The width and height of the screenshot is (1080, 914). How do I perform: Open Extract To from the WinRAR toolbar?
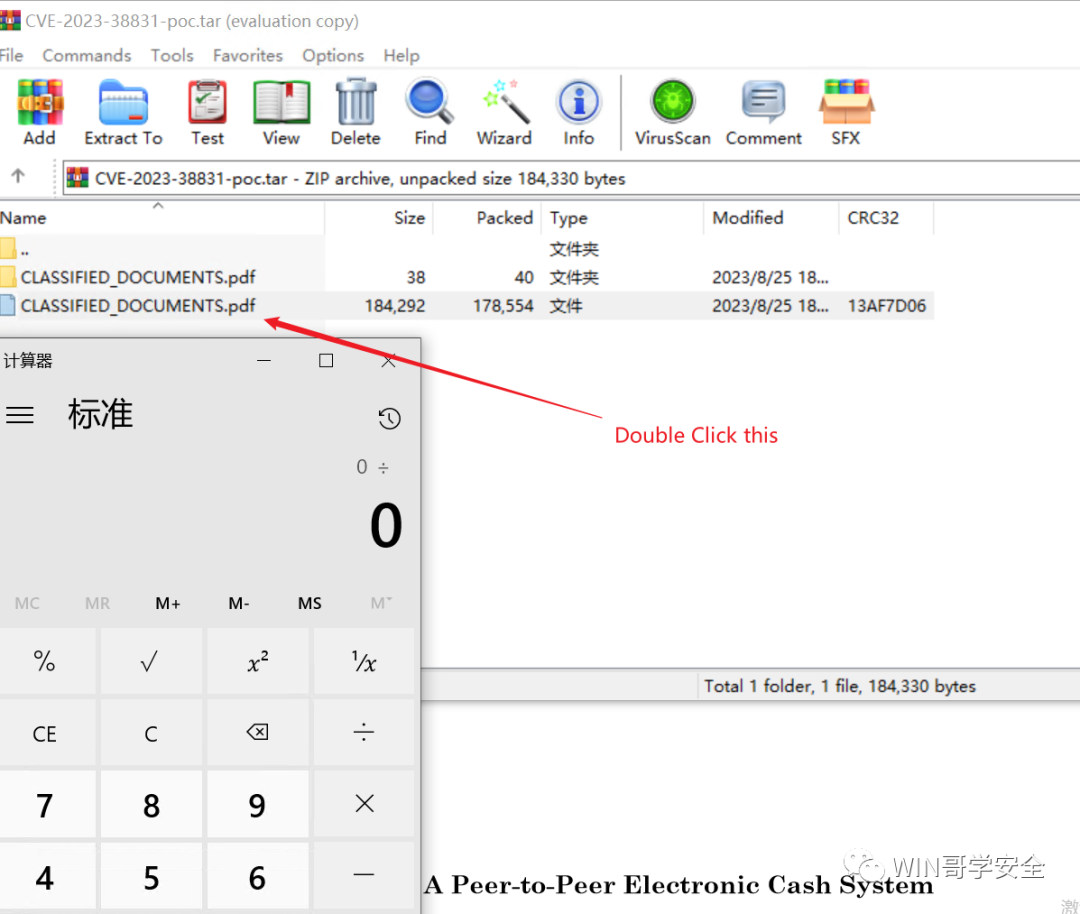(123, 112)
